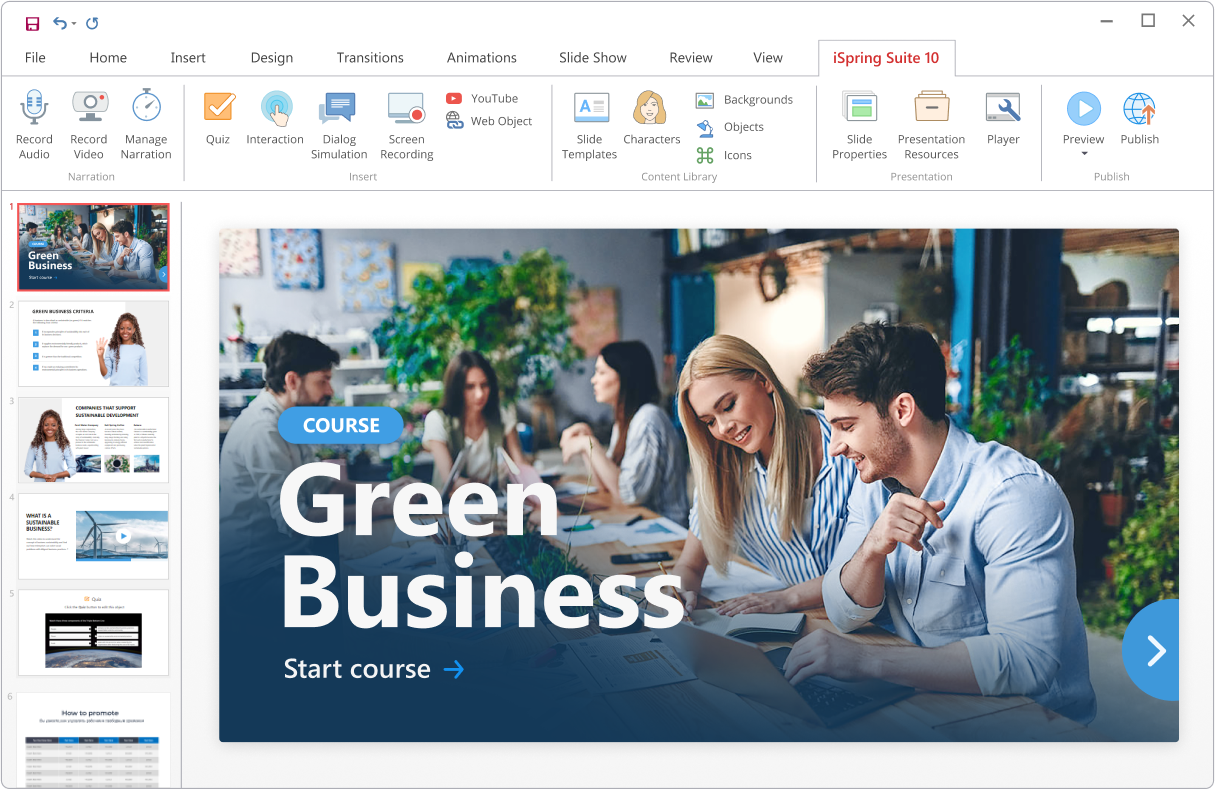Open the Characters library
This screenshot has width=1215, height=789.
pyautogui.click(x=651, y=123)
